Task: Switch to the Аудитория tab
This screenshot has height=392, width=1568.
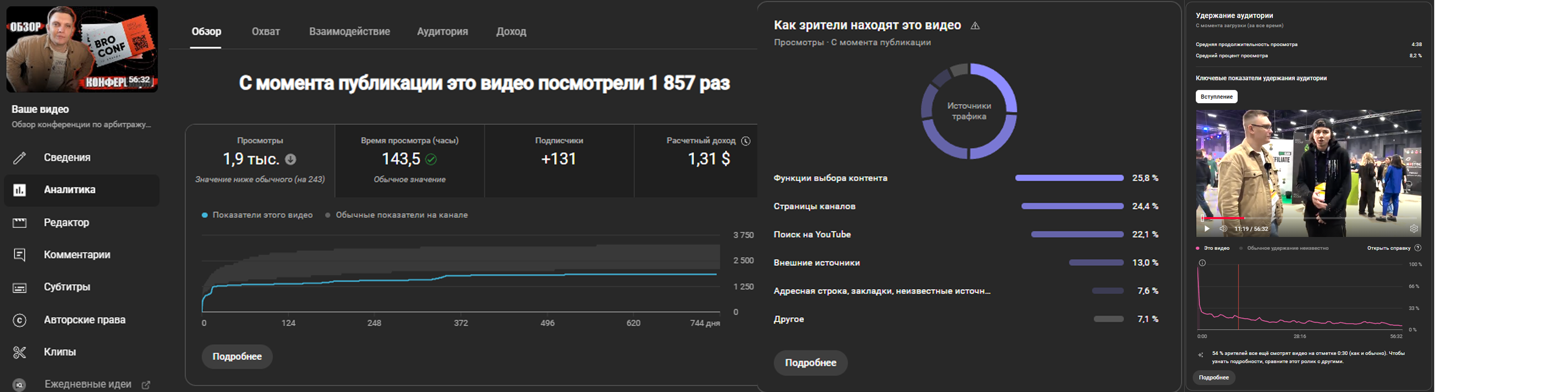Action: click(443, 32)
